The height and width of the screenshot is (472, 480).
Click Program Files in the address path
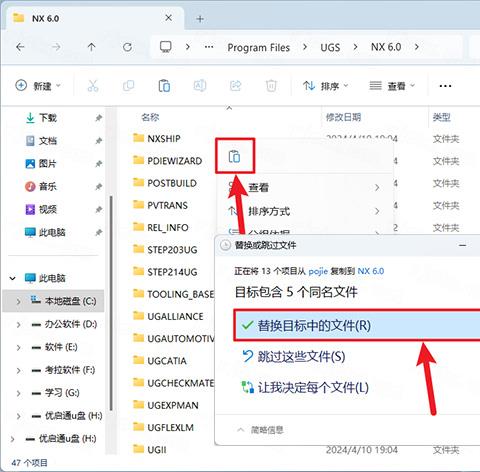click(259, 47)
